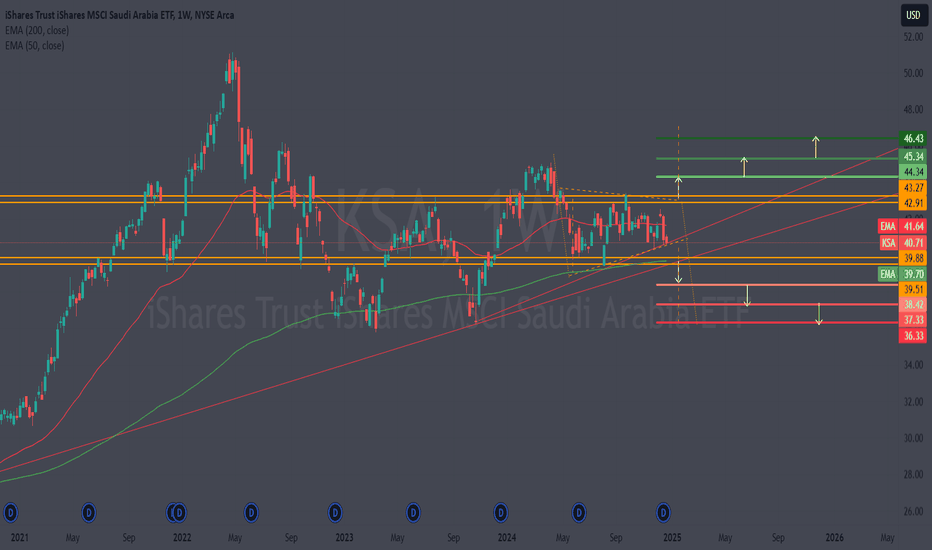Click the 37.33 red price label

[x=912, y=320]
